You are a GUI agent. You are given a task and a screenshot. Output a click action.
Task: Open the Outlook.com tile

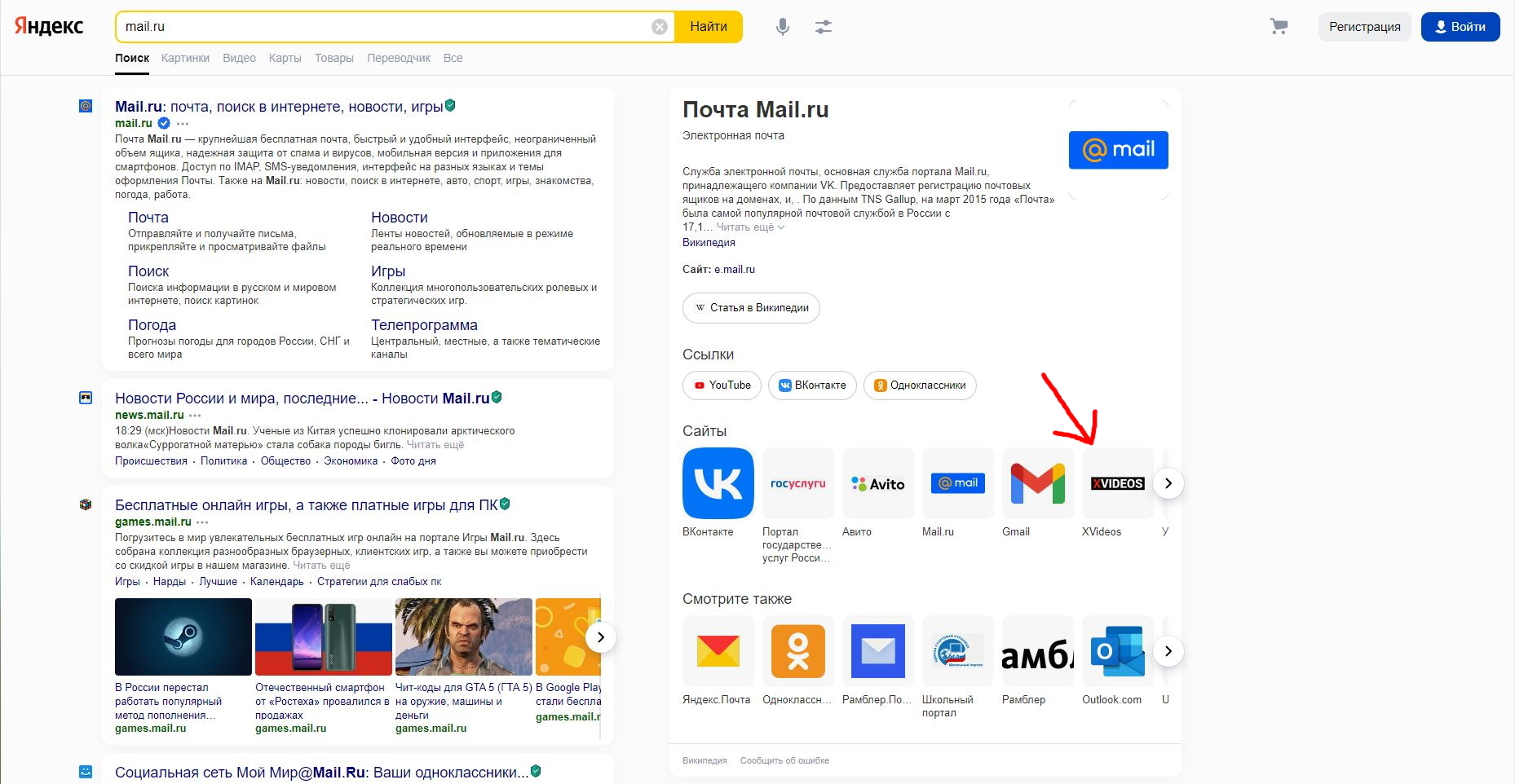pyautogui.click(x=1117, y=651)
